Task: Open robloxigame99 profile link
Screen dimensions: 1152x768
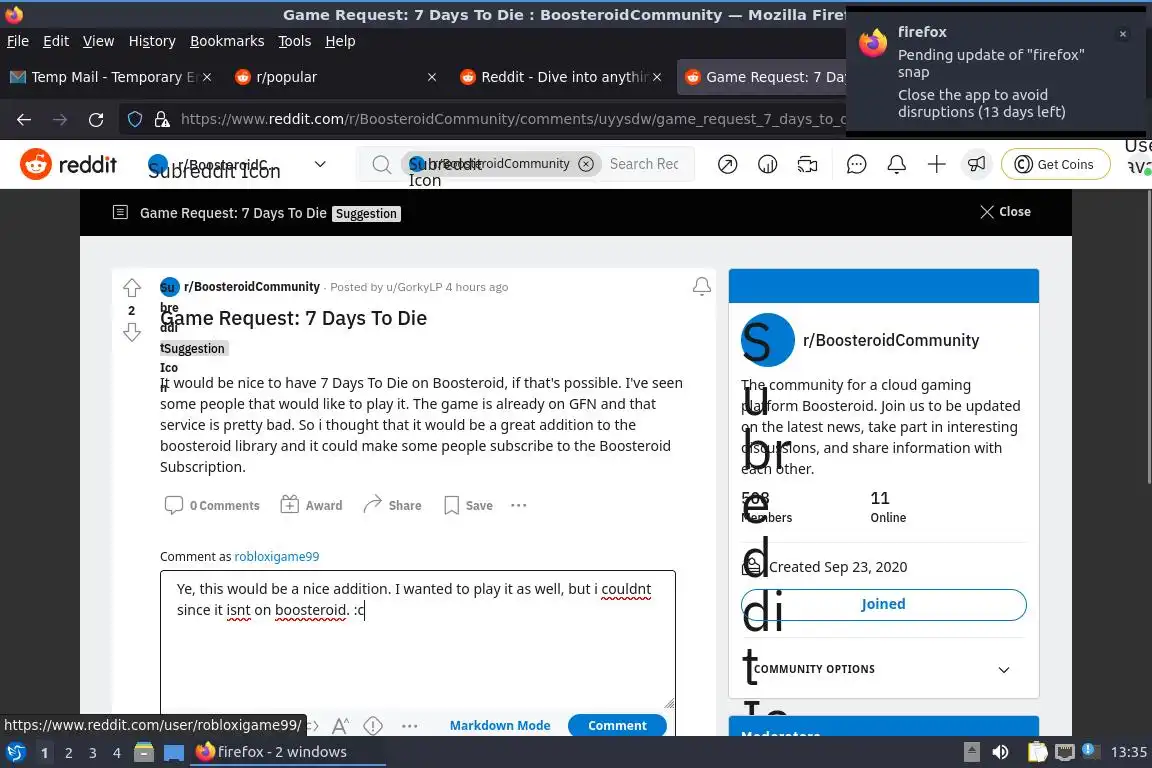Action: click(277, 556)
